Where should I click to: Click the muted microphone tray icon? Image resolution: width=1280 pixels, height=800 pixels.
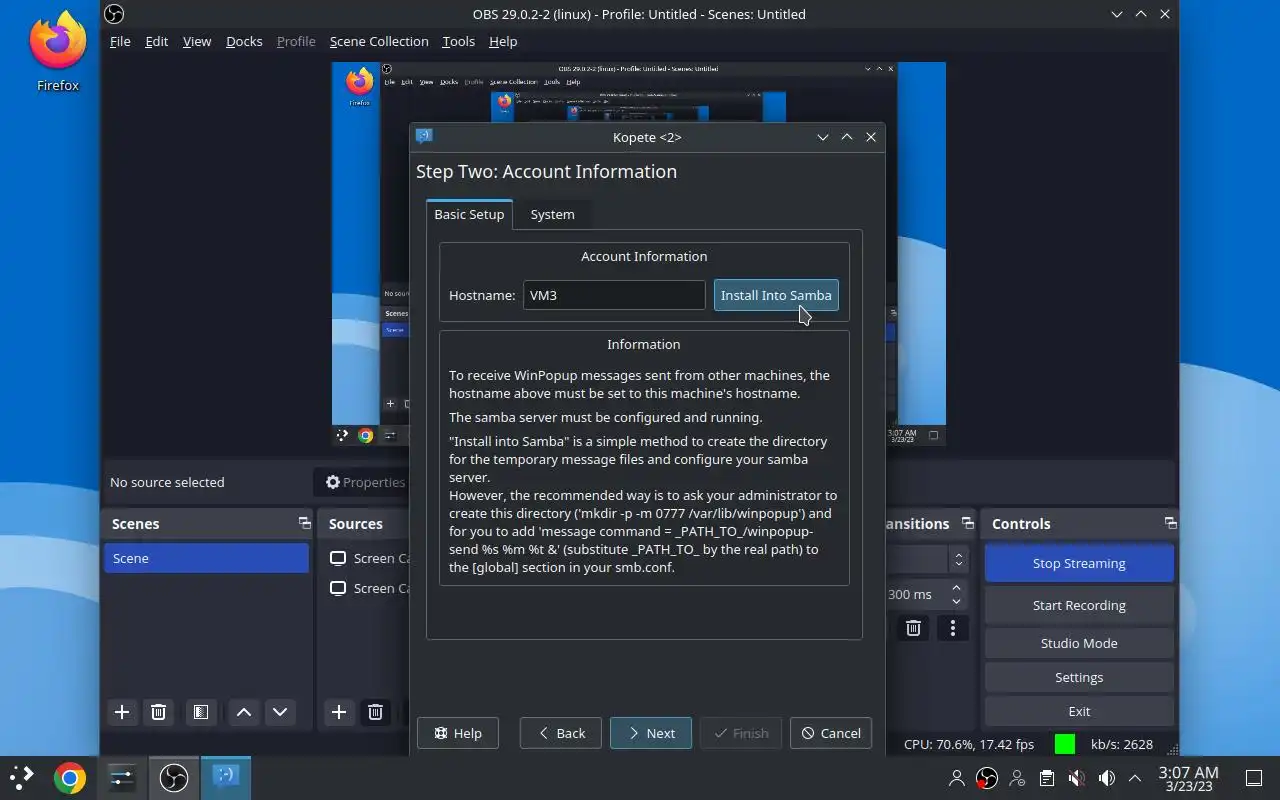(1076, 778)
